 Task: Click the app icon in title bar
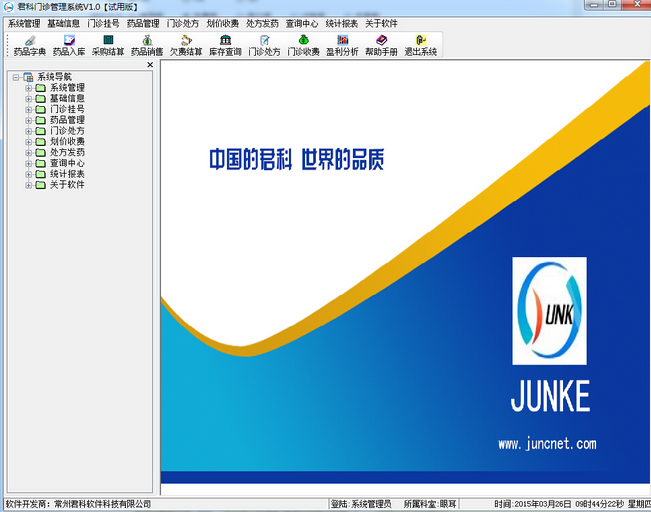click(x=8, y=7)
